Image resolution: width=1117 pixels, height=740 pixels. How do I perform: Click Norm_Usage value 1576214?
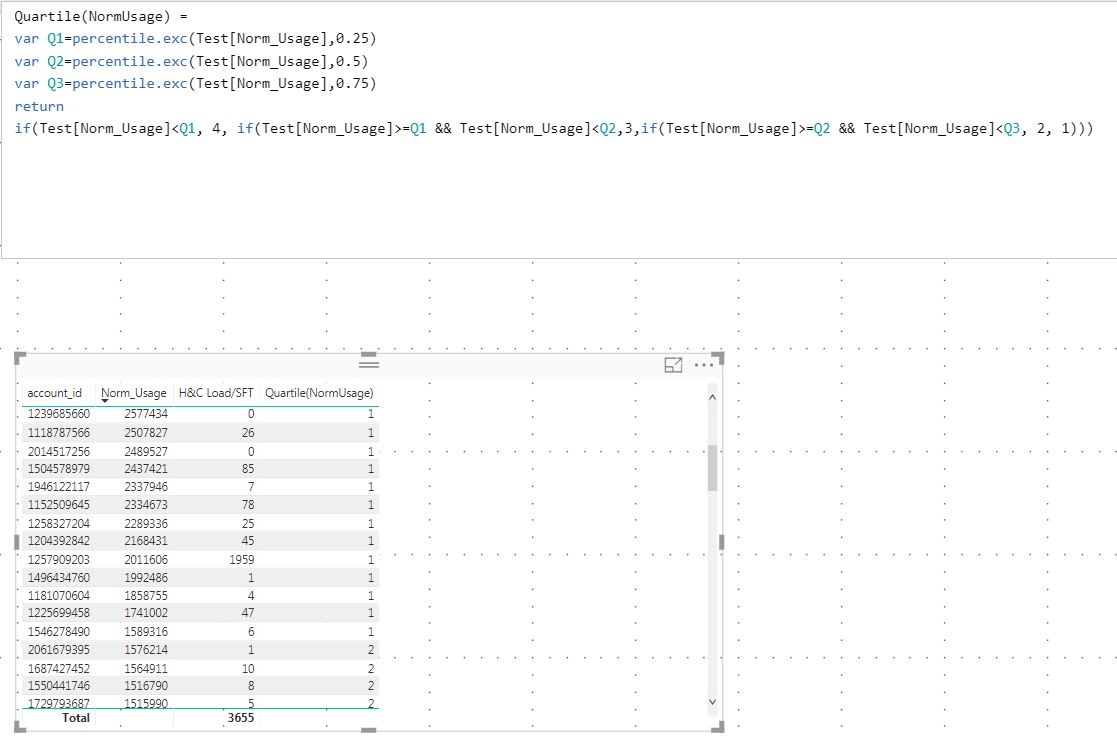pyautogui.click(x=146, y=650)
